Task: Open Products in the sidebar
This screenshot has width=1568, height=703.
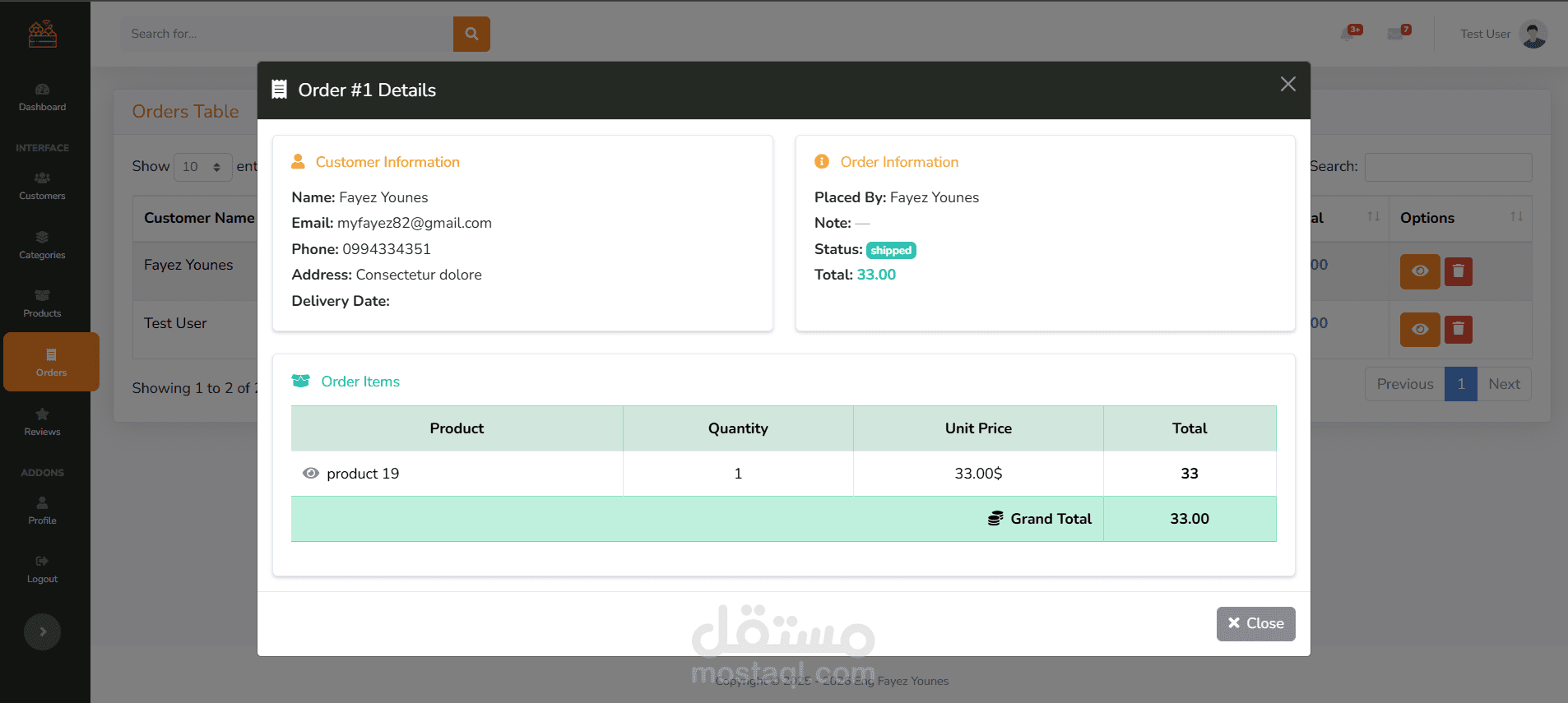Action: click(x=43, y=303)
